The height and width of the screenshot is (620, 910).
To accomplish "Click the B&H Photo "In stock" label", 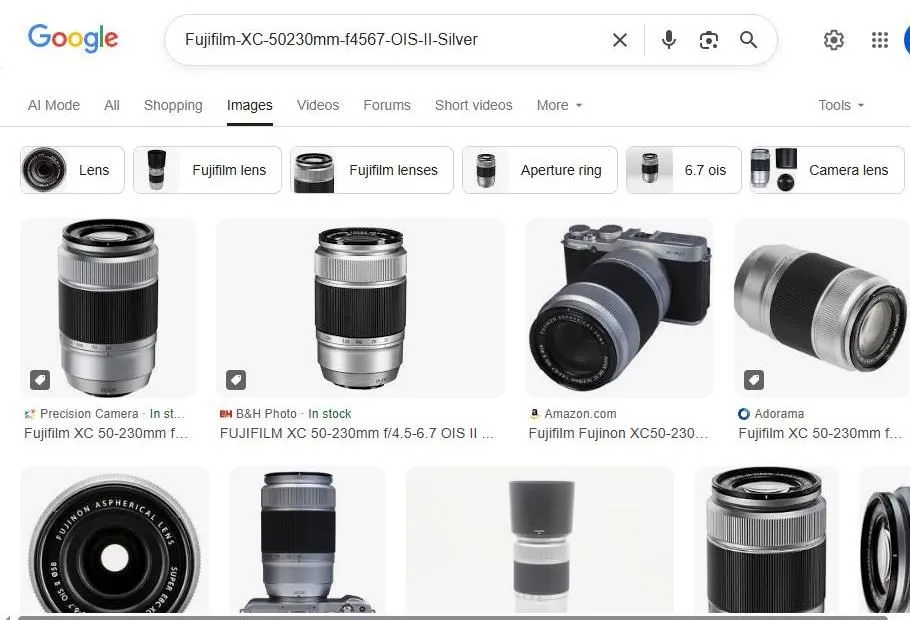I will click(x=330, y=414).
